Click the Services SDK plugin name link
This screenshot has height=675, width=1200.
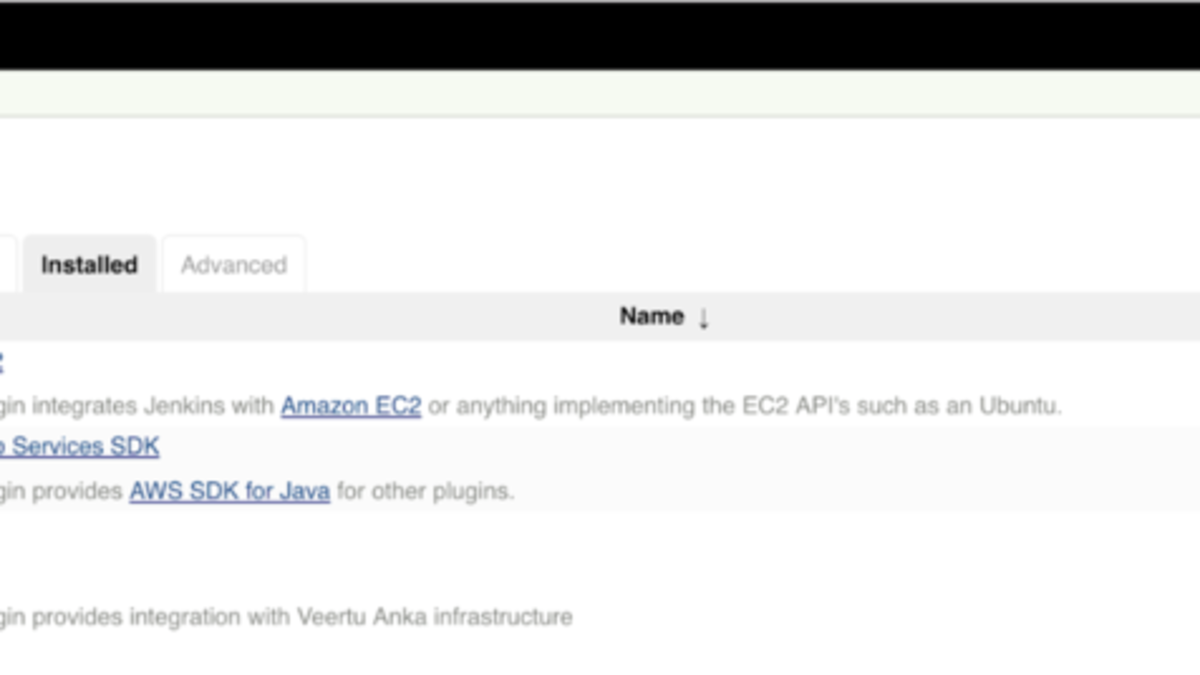[78, 447]
